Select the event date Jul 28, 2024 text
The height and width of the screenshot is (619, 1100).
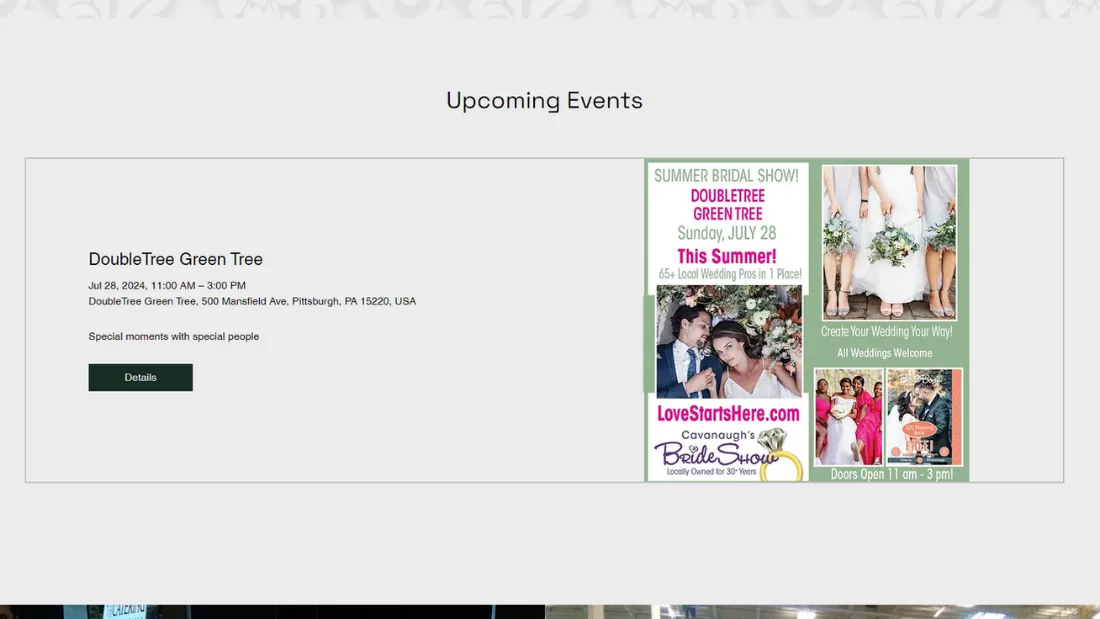[x=167, y=286]
